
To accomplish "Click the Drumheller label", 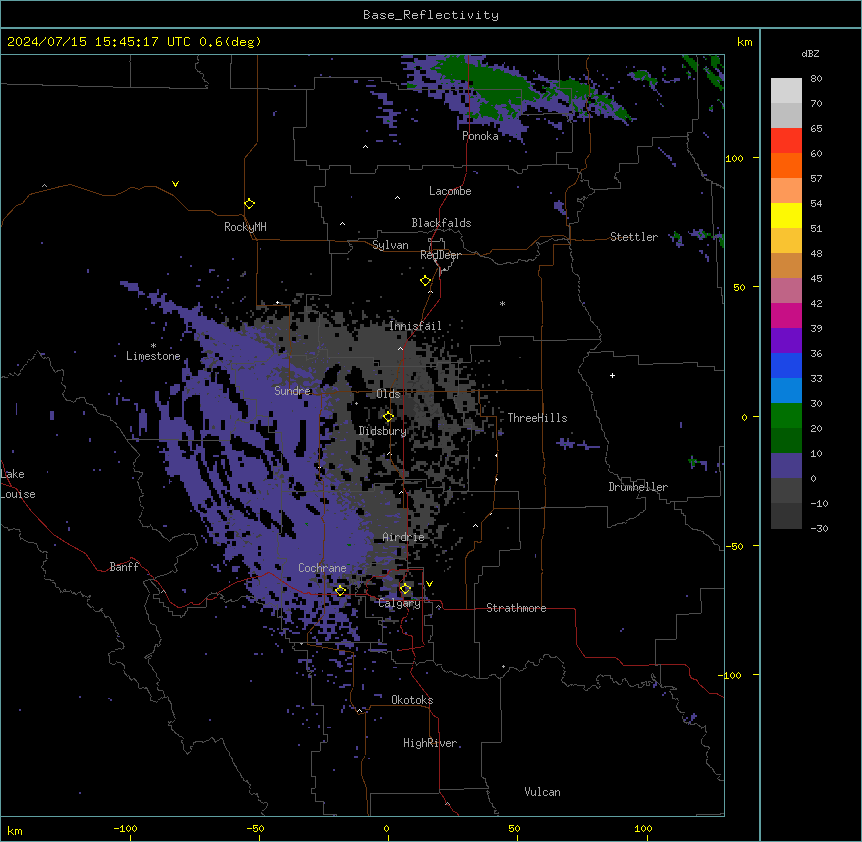I will click(x=638, y=487).
